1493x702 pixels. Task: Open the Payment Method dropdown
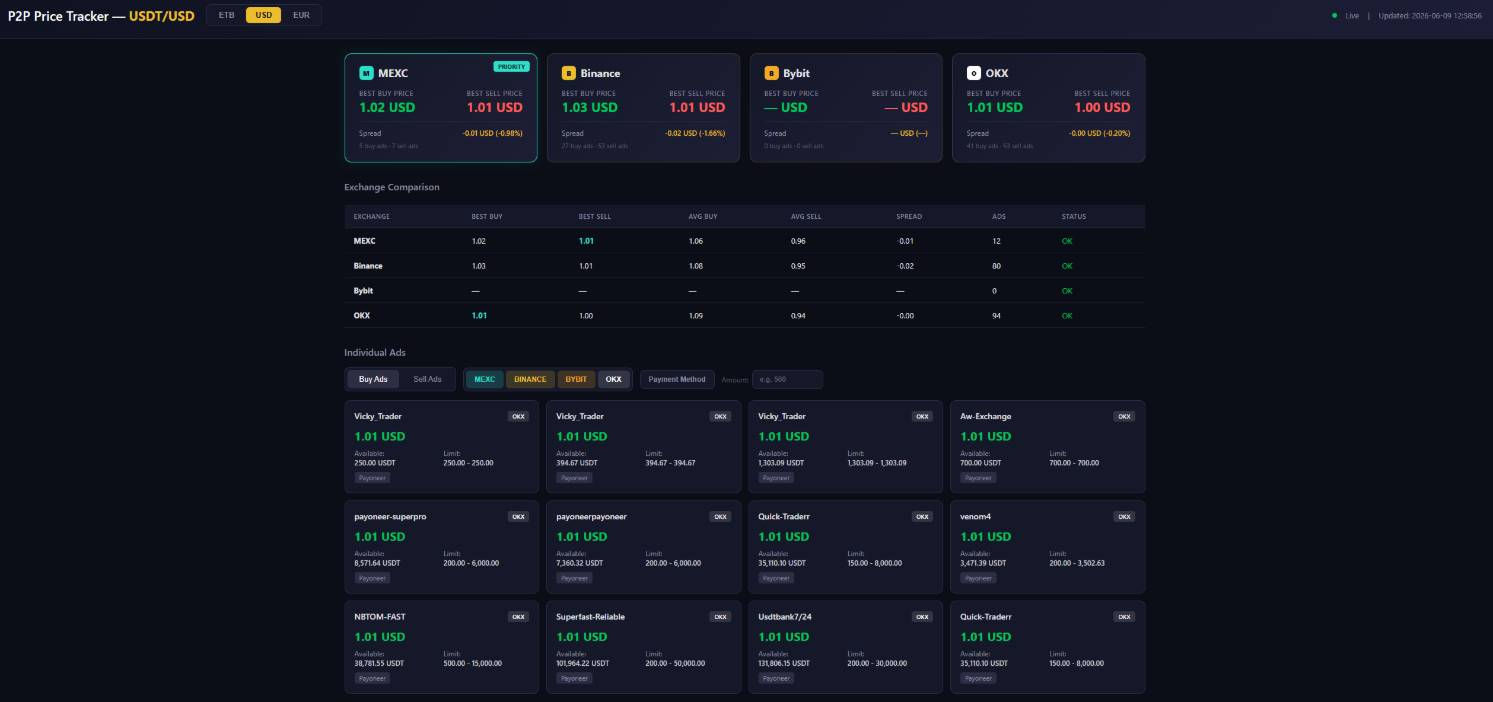677,379
